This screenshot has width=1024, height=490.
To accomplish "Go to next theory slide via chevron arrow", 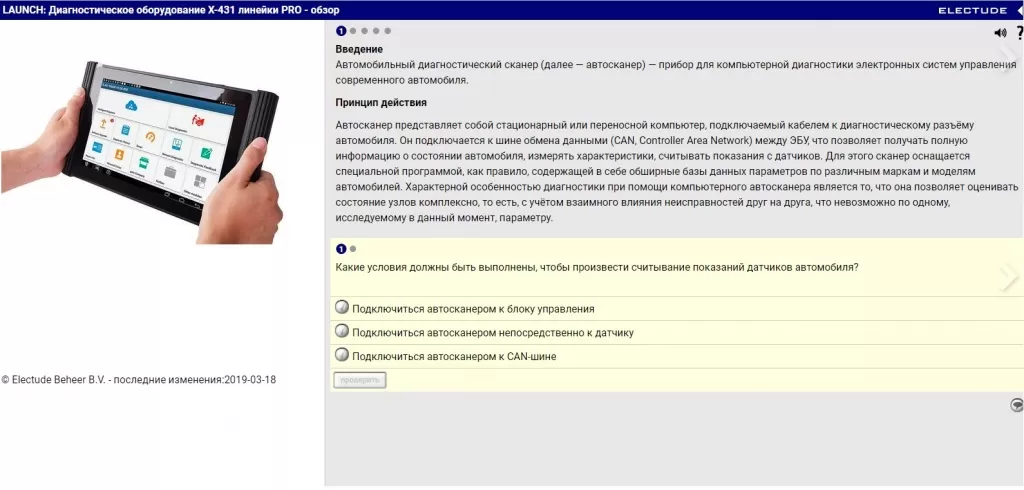I will [1010, 59].
